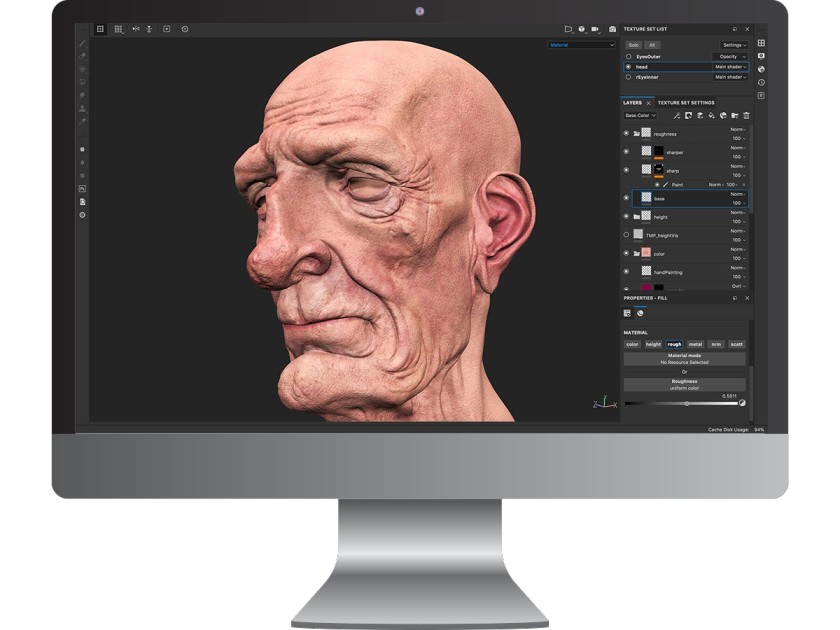Image resolution: width=840 pixels, height=630 pixels.
Task: Select the Projection tool
Action: point(82,69)
